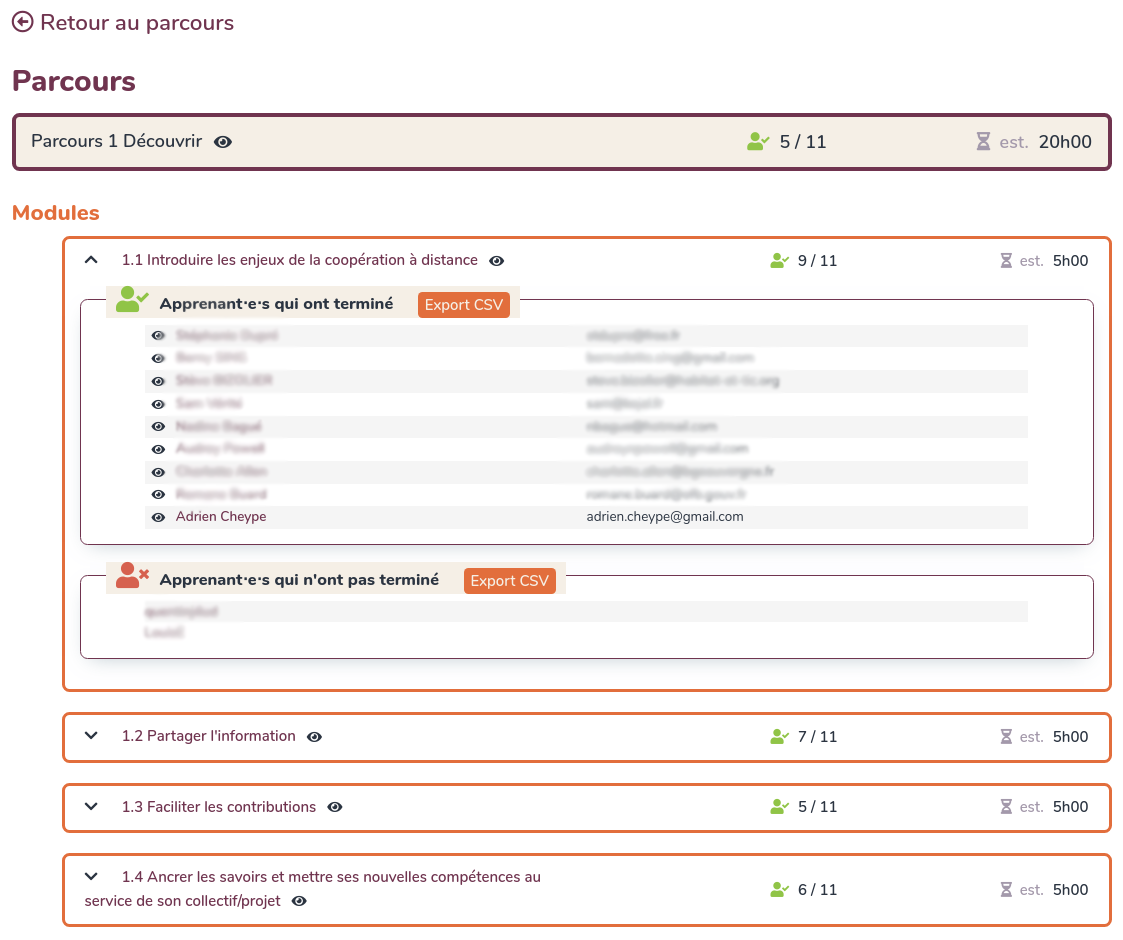Open the 1.3 Faciliter les contributions module title
The height and width of the screenshot is (940, 1123).
(x=218, y=807)
